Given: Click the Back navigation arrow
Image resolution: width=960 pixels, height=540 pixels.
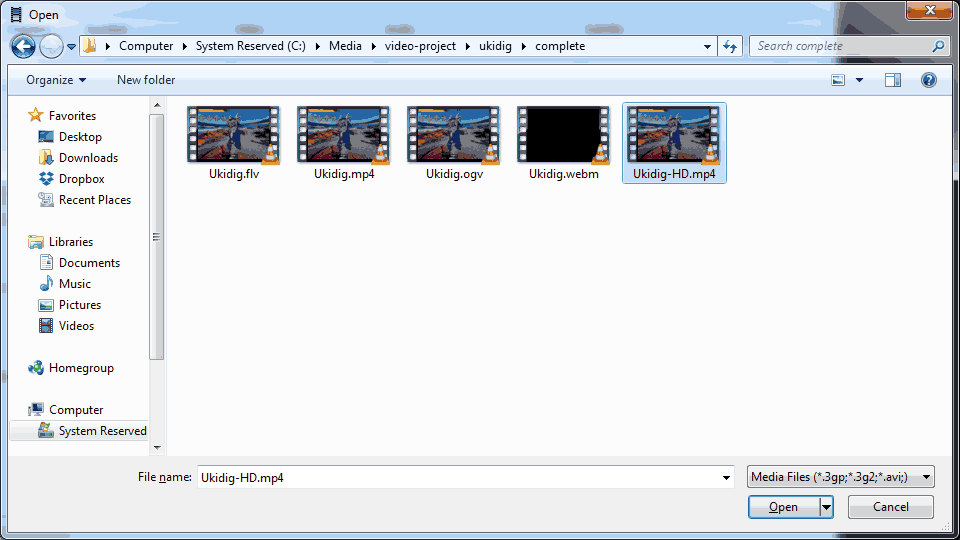Looking at the screenshot, I should 23,47.
